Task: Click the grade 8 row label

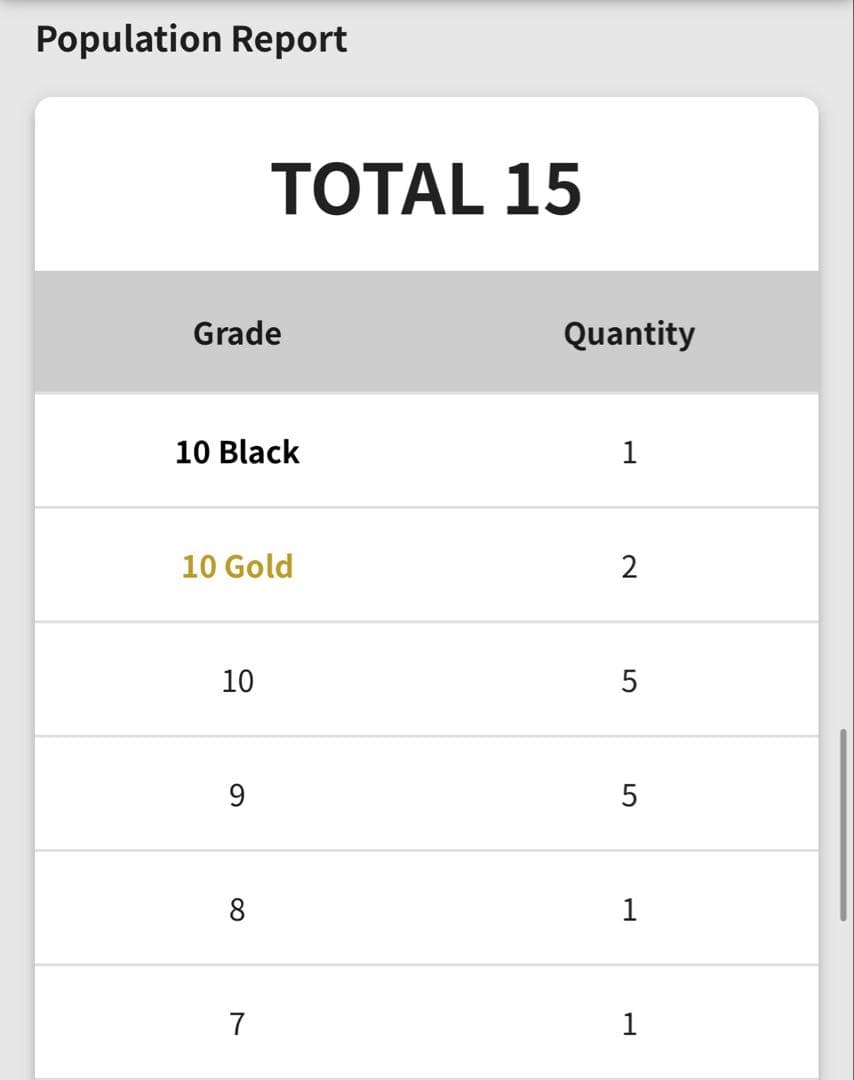Action: tap(237, 910)
